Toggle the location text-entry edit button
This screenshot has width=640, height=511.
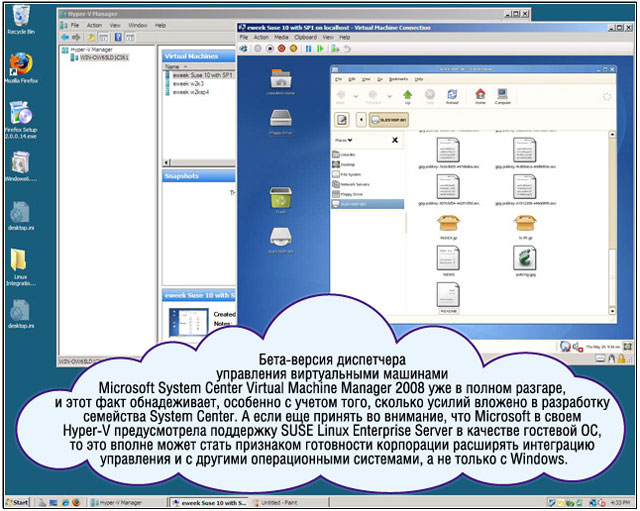click(x=342, y=120)
